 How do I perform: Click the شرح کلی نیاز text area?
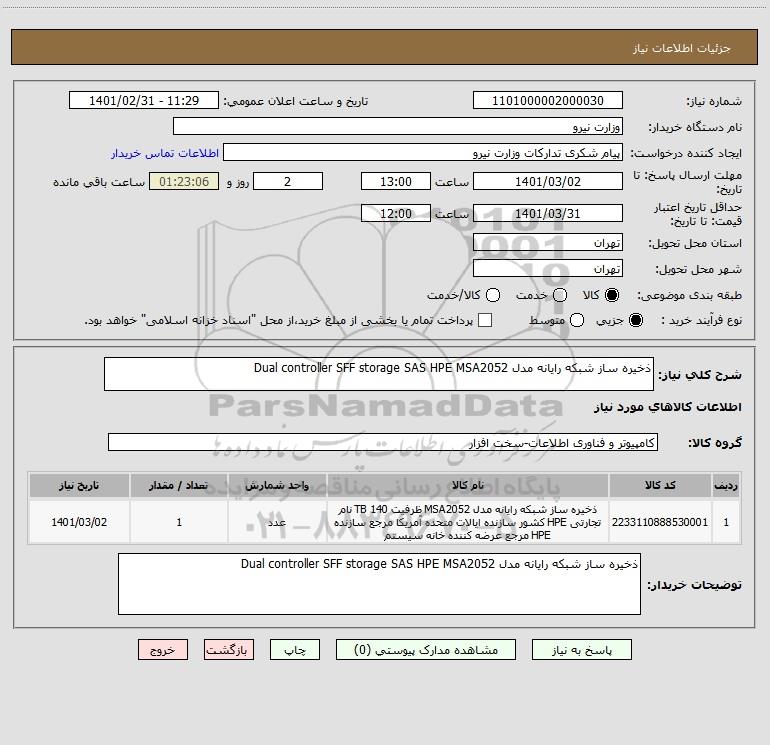coord(379,374)
